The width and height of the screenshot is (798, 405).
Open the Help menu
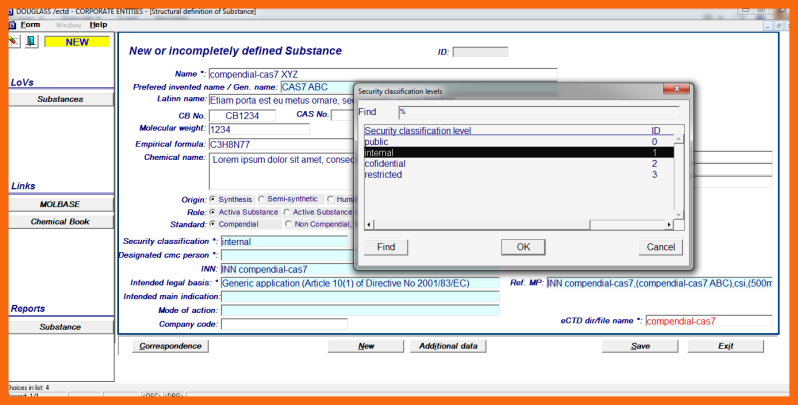pyautogui.click(x=98, y=24)
